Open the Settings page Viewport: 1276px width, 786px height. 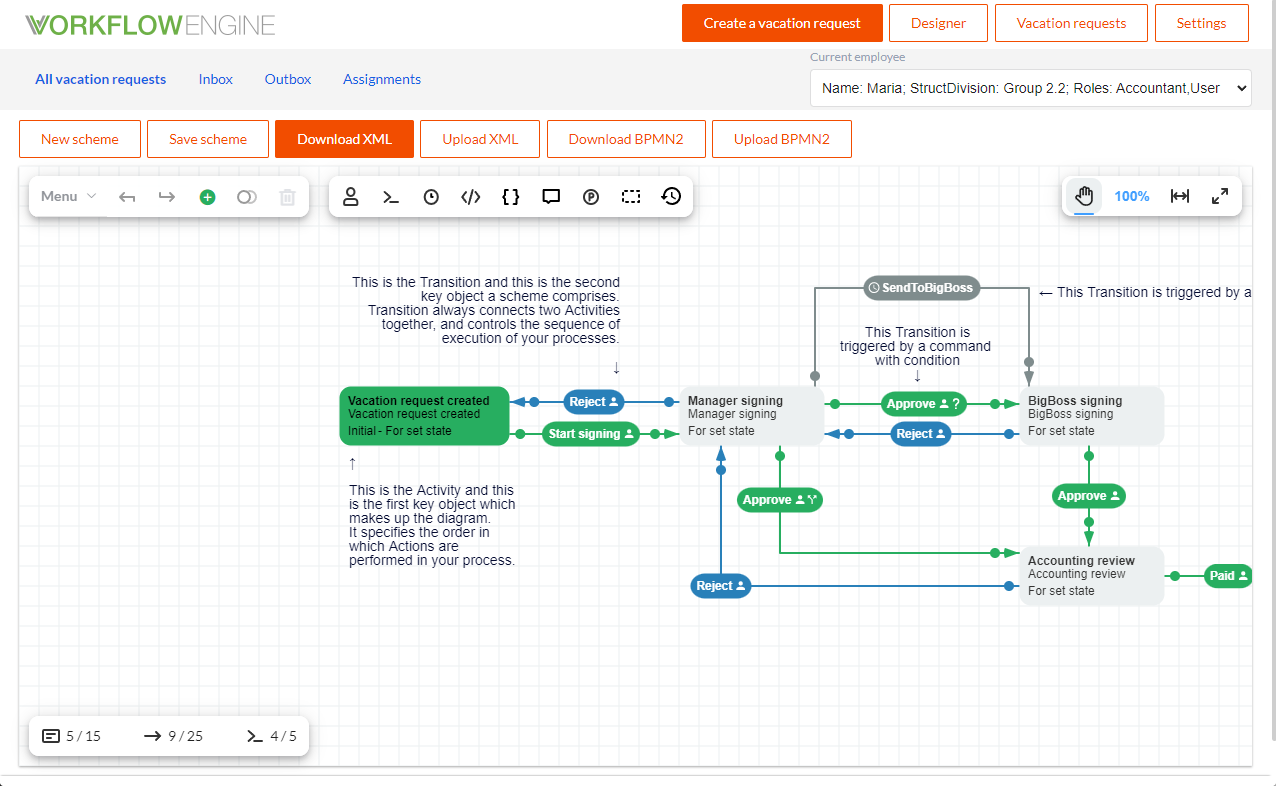pyautogui.click(x=1202, y=23)
